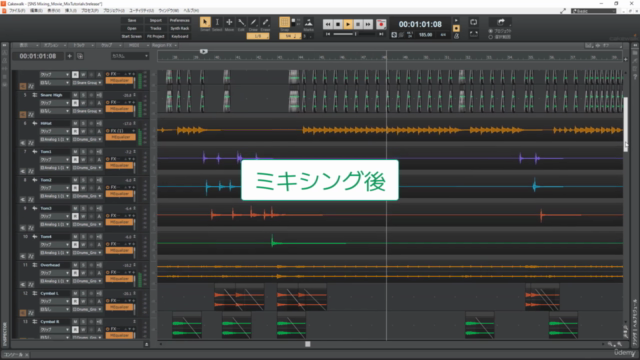
Task: Click the add track plus icon
Action: tap(69, 56)
